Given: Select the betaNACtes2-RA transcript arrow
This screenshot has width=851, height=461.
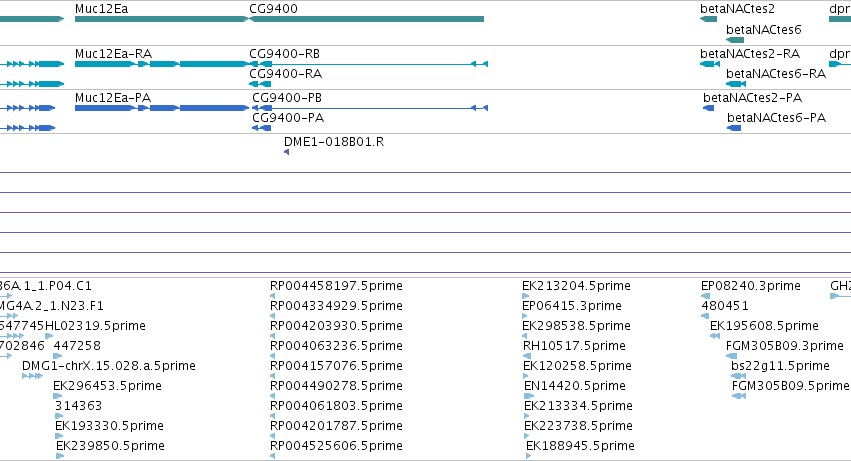Looking at the screenshot, I should point(710,64).
